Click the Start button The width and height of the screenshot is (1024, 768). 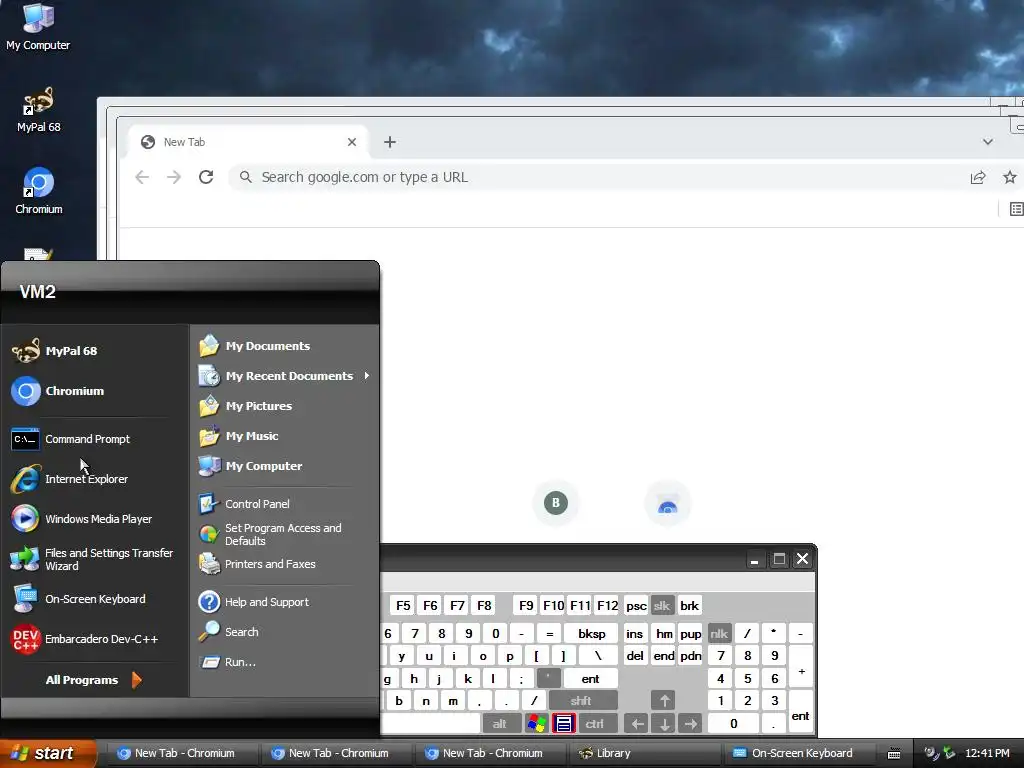pos(48,753)
